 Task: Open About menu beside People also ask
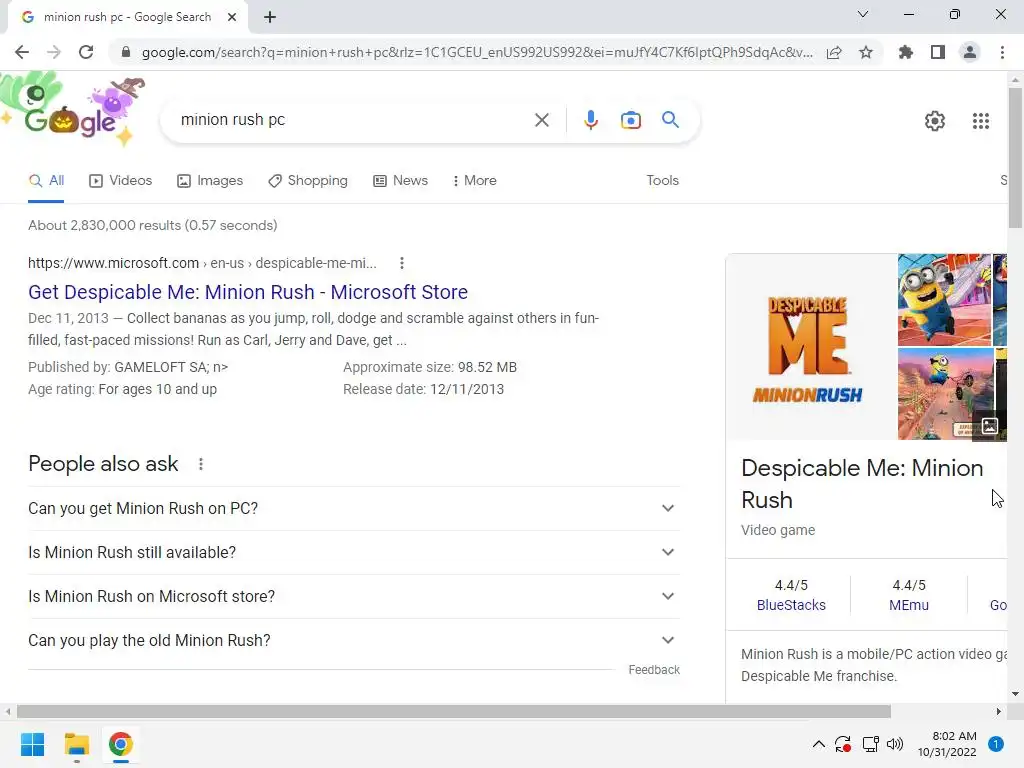(200, 464)
